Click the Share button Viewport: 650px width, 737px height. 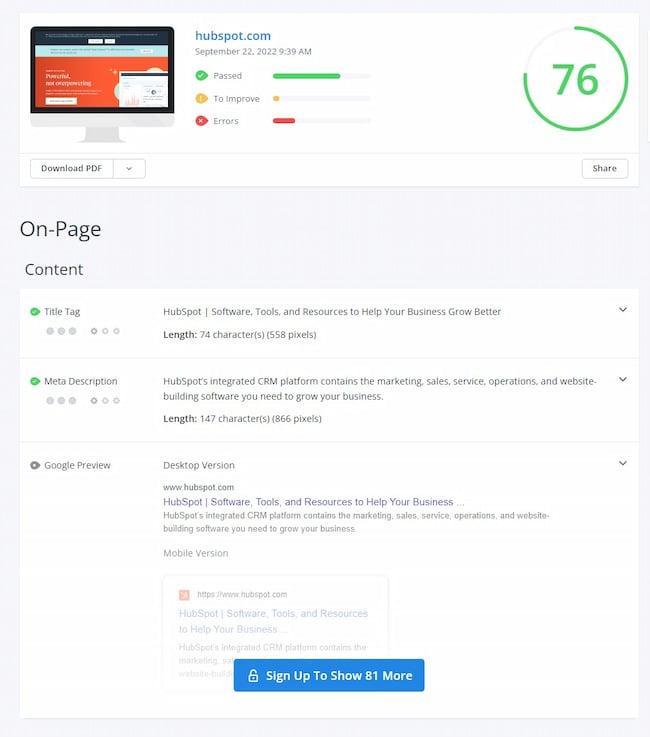click(604, 168)
